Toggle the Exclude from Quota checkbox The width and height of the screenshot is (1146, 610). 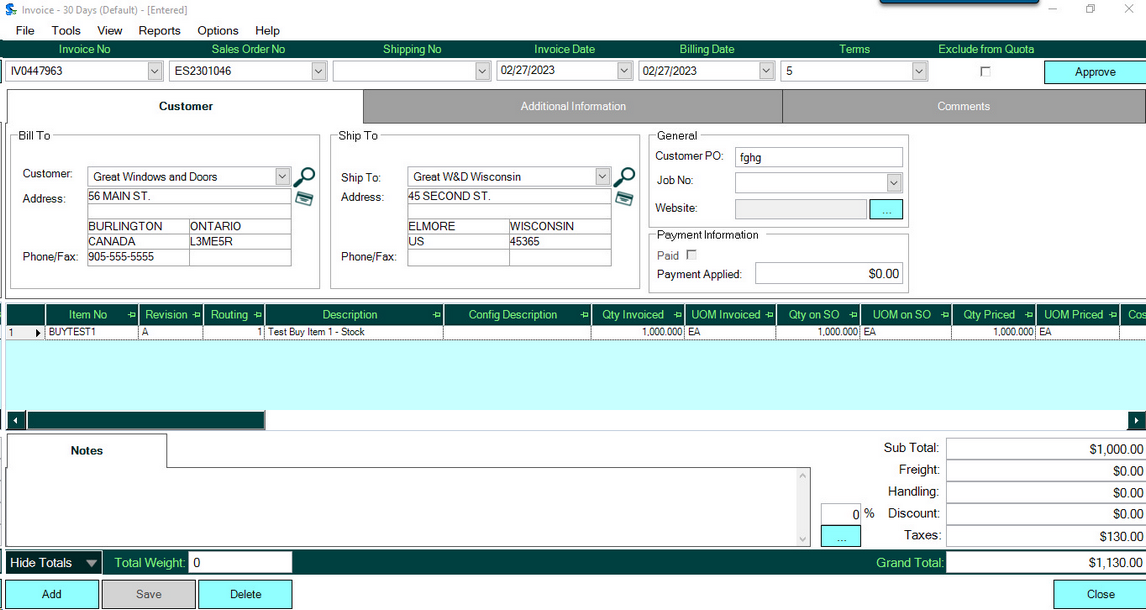click(x=985, y=72)
